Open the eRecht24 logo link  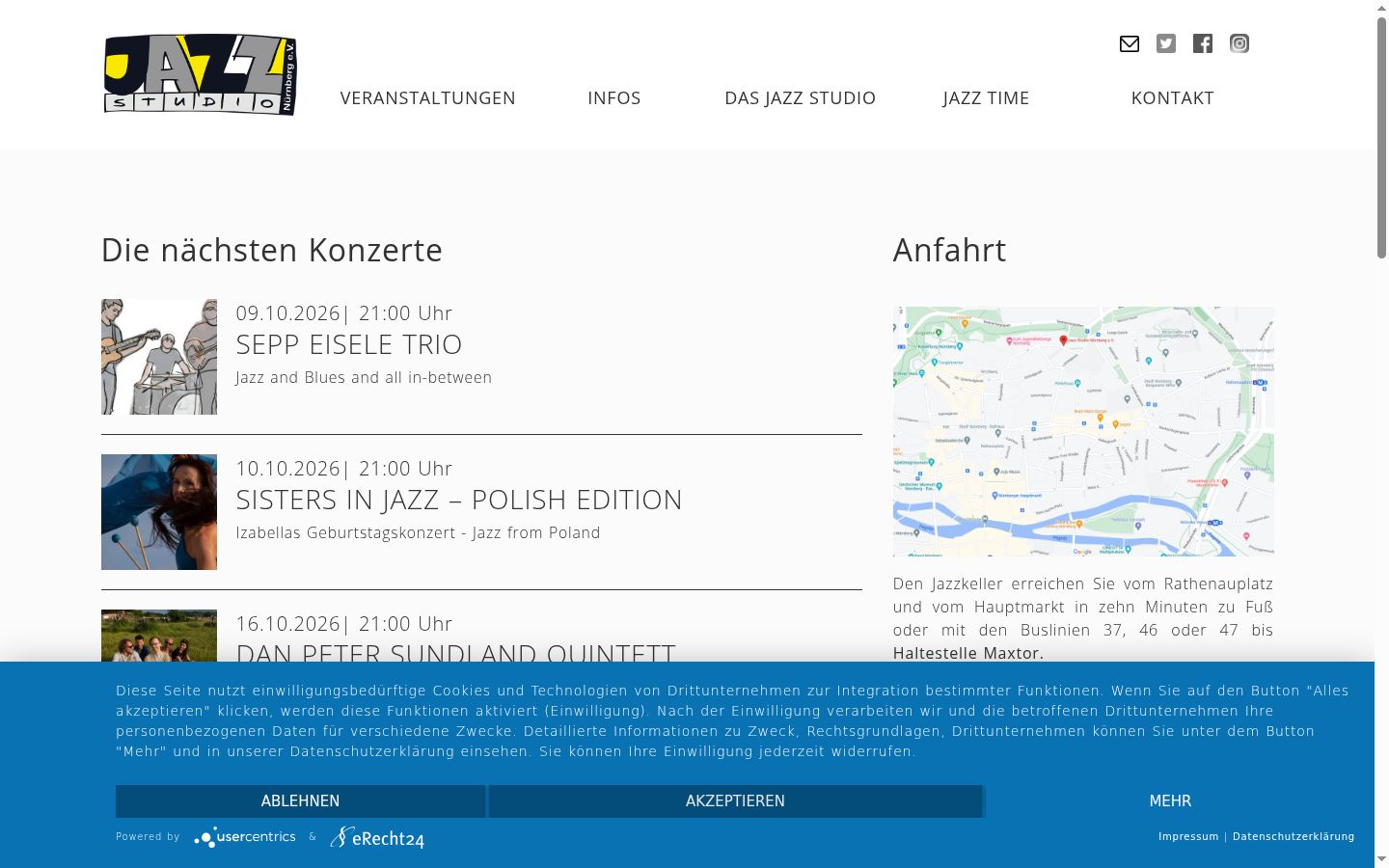tap(377, 837)
